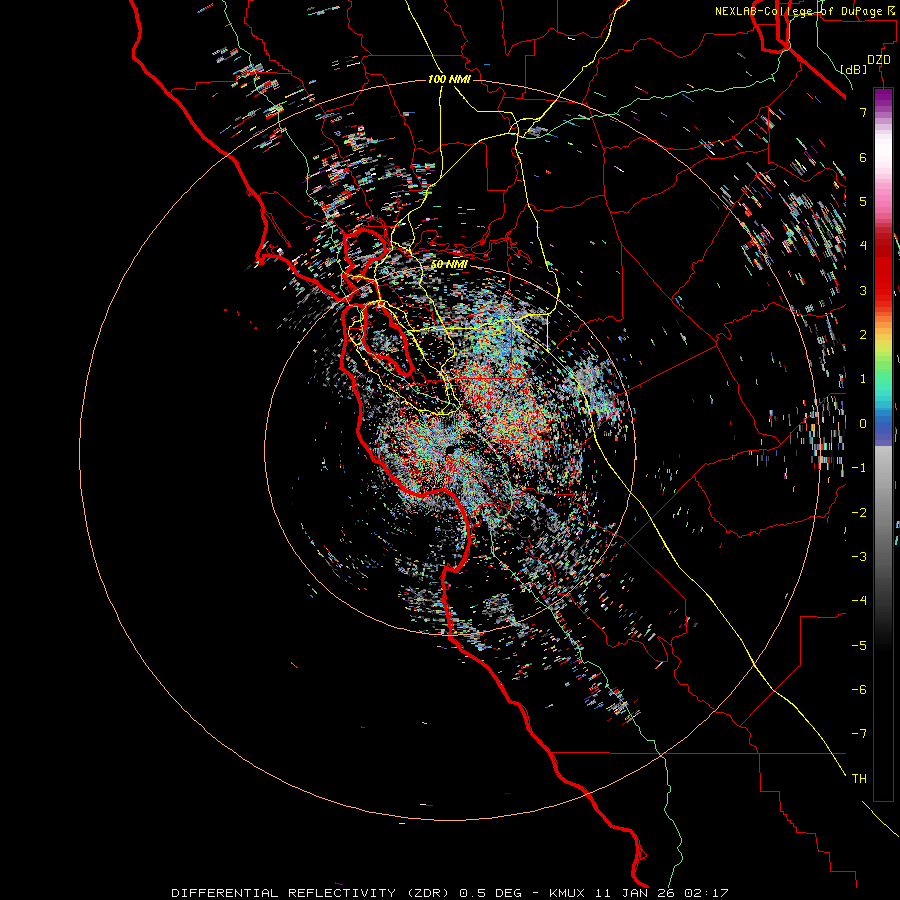Image resolution: width=900 pixels, height=900 pixels.
Task: Click the ZDR color scale bar
Action: point(883,445)
